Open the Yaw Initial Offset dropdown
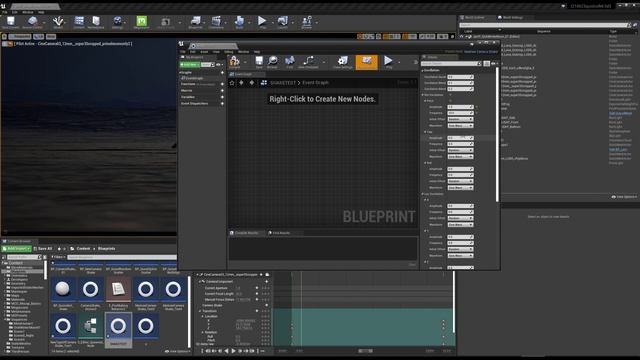This screenshot has height=360, width=640. [460, 150]
